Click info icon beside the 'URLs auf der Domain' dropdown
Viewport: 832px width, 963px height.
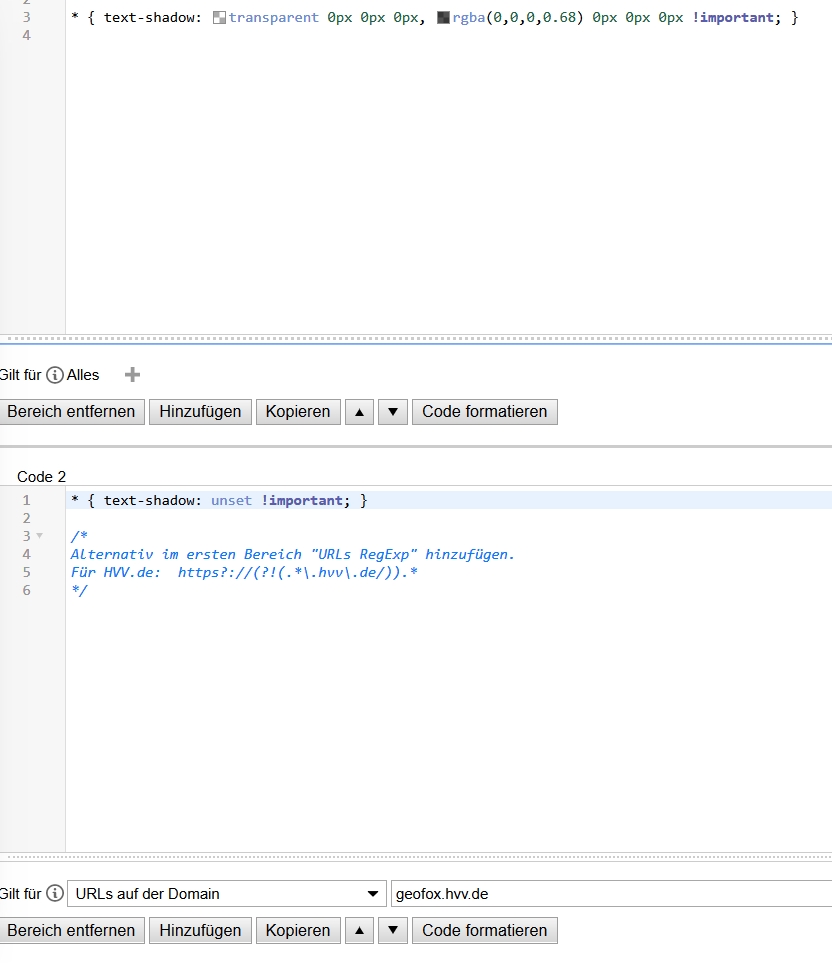55,893
